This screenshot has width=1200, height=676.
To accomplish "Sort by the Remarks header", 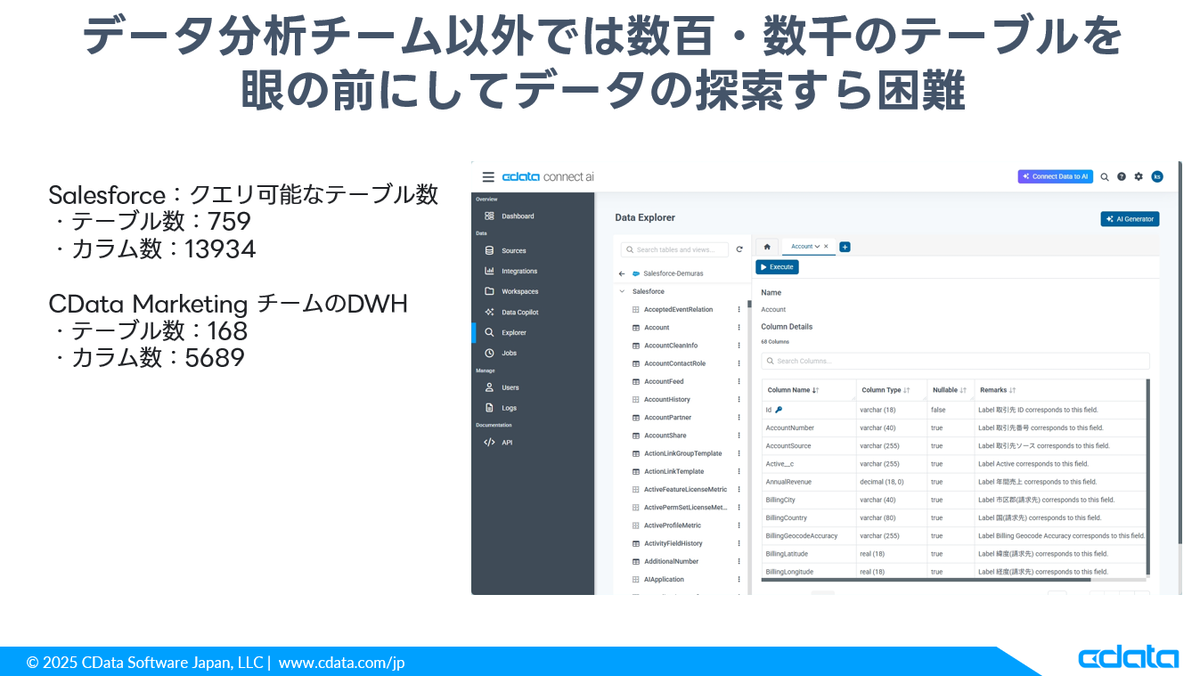I will coord(998,390).
